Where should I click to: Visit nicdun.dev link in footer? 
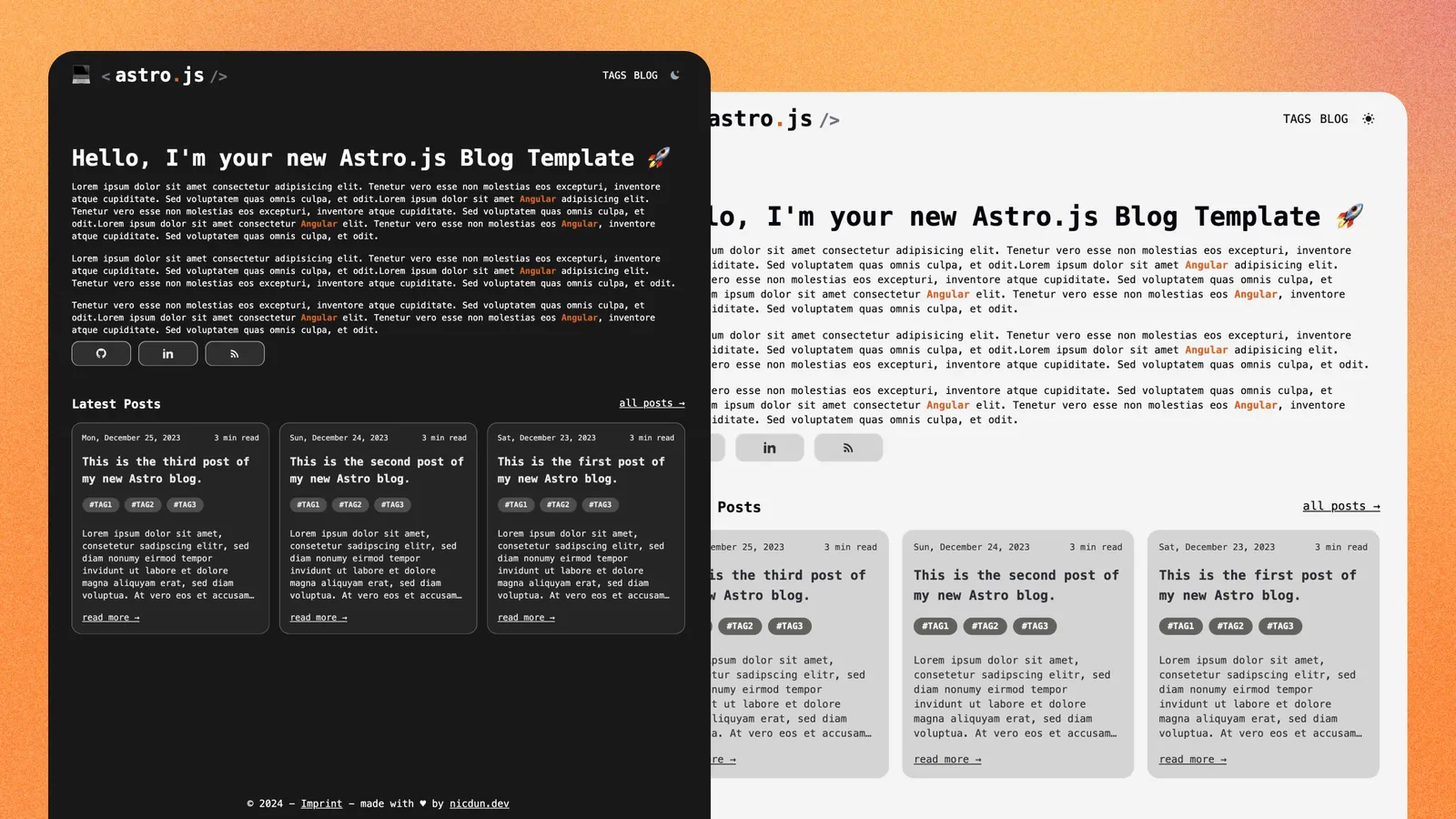[479, 804]
